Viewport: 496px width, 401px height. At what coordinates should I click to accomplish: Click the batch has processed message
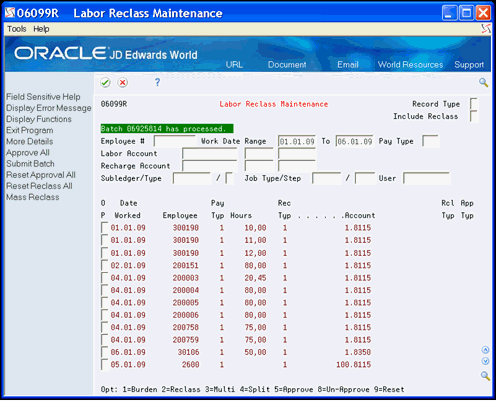pos(167,129)
